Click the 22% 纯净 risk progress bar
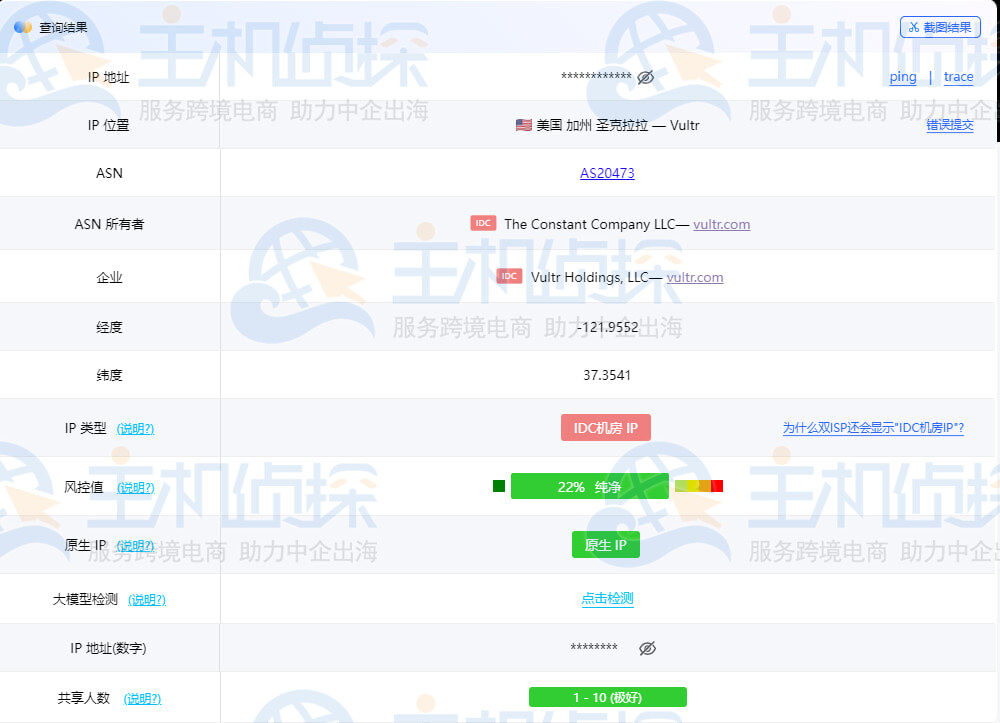 590,485
